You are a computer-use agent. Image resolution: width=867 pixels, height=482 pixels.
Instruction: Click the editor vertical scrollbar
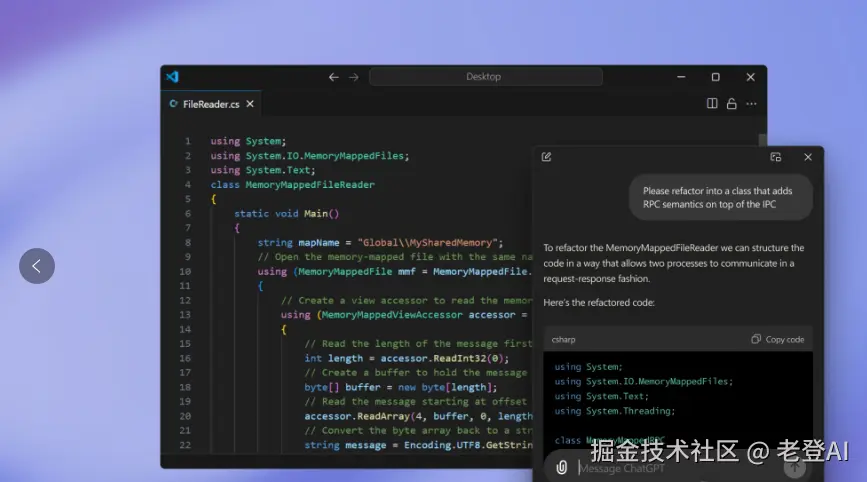(762, 139)
